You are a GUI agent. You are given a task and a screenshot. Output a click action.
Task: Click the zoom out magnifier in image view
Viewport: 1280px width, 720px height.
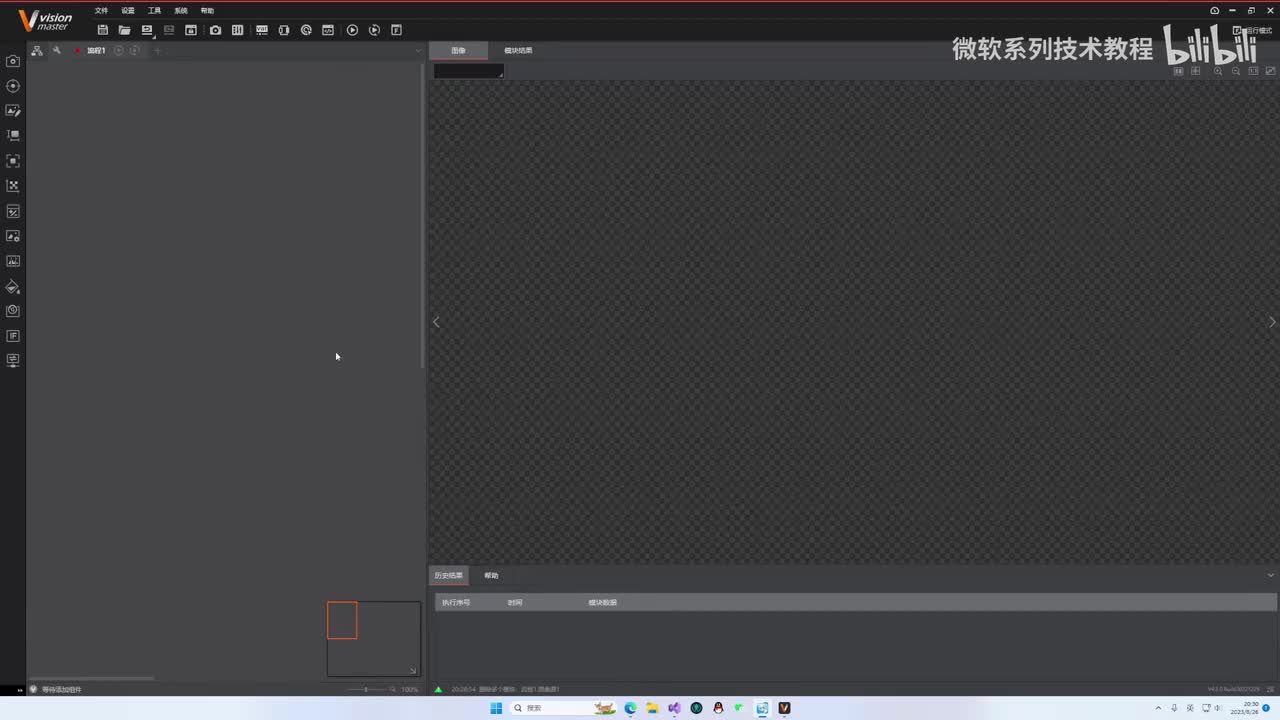click(x=1236, y=71)
